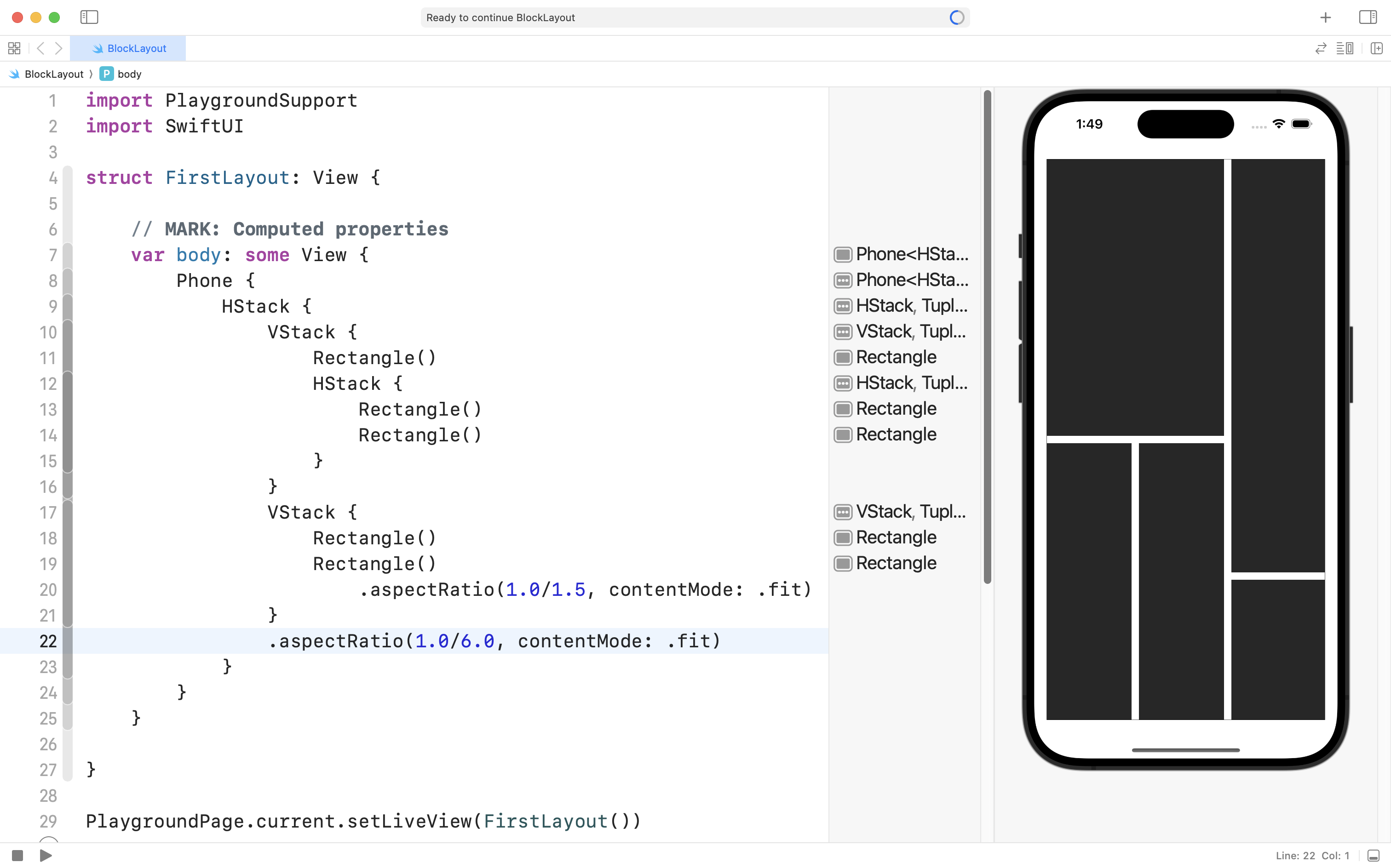
Task: Click the activity status bar text
Action: point(500,18)
